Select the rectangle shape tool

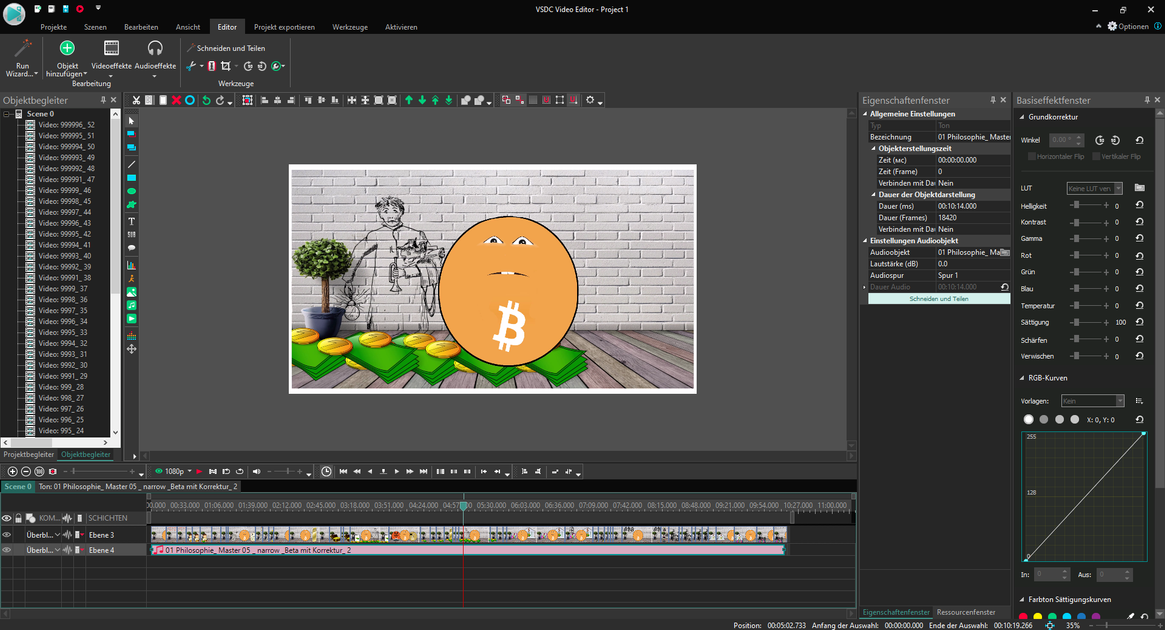(132, 178)
